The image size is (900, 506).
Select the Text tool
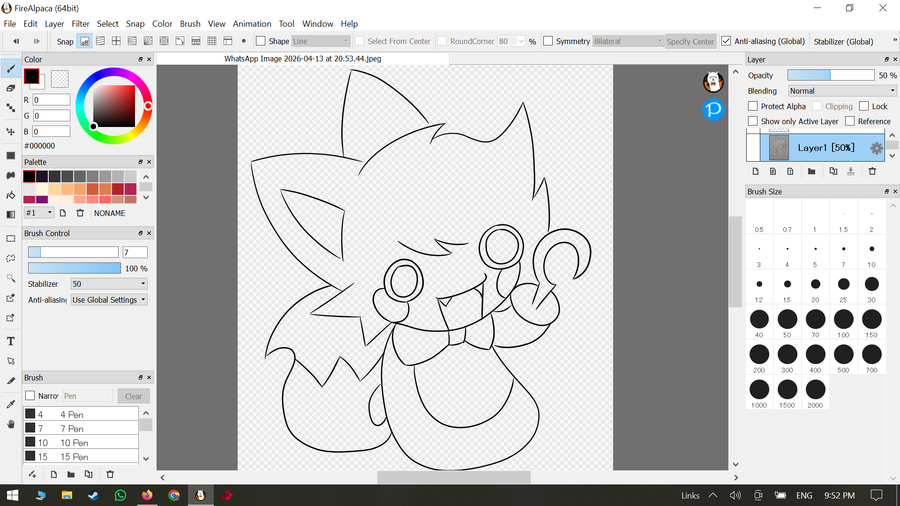coord(10,341)
